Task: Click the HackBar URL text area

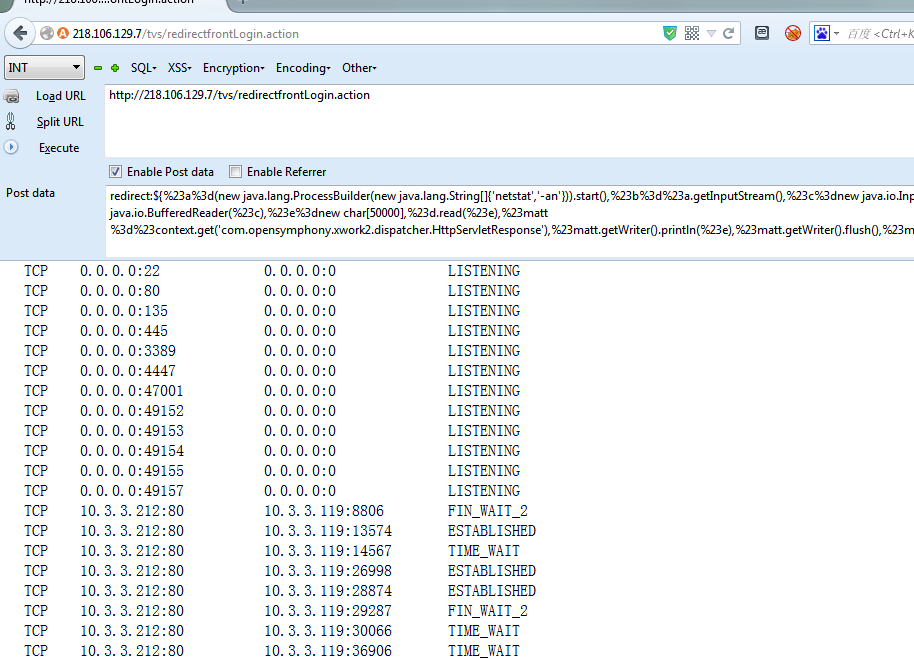Action: tap(509, 121)
